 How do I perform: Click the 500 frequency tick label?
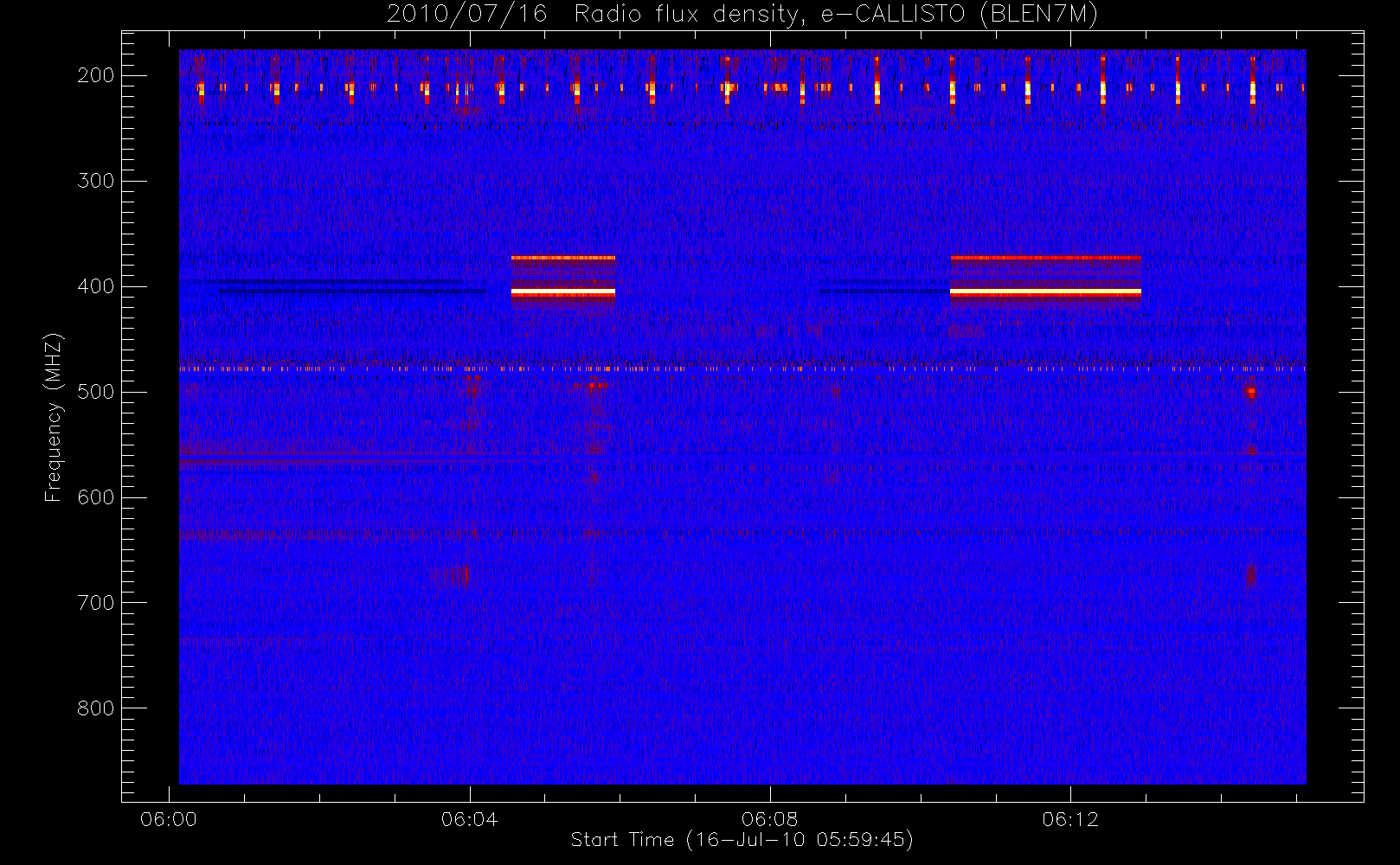tap(96, 392)
